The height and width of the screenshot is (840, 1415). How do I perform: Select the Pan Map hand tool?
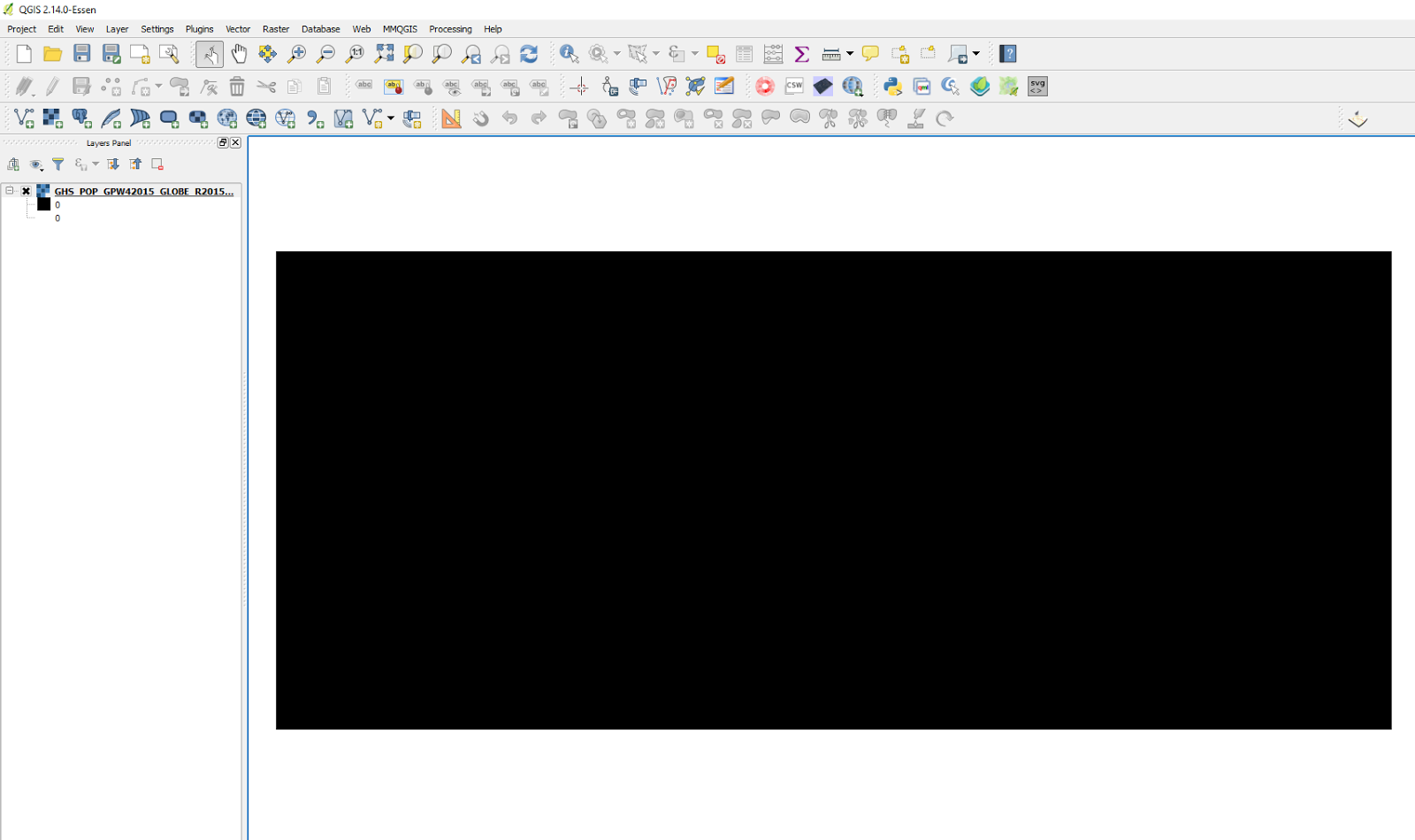(x=239, y=54)
